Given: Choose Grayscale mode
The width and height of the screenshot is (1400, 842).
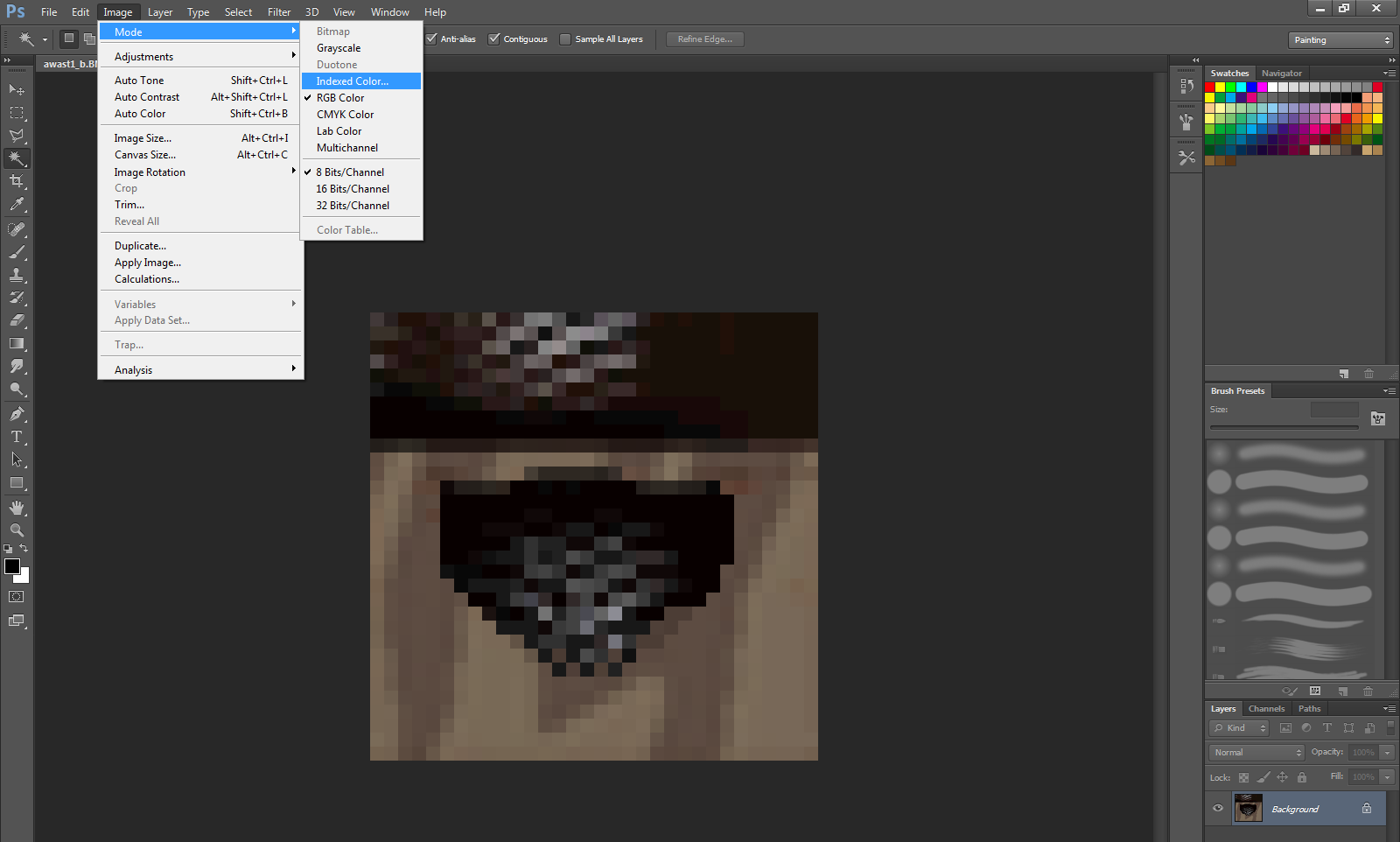Looking at the screenshot, I should (x=361, y=48).
